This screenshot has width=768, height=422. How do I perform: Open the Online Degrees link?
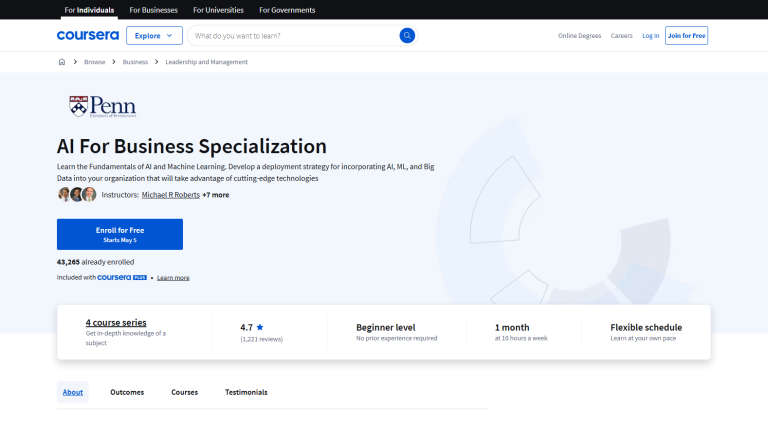point(579,35)
